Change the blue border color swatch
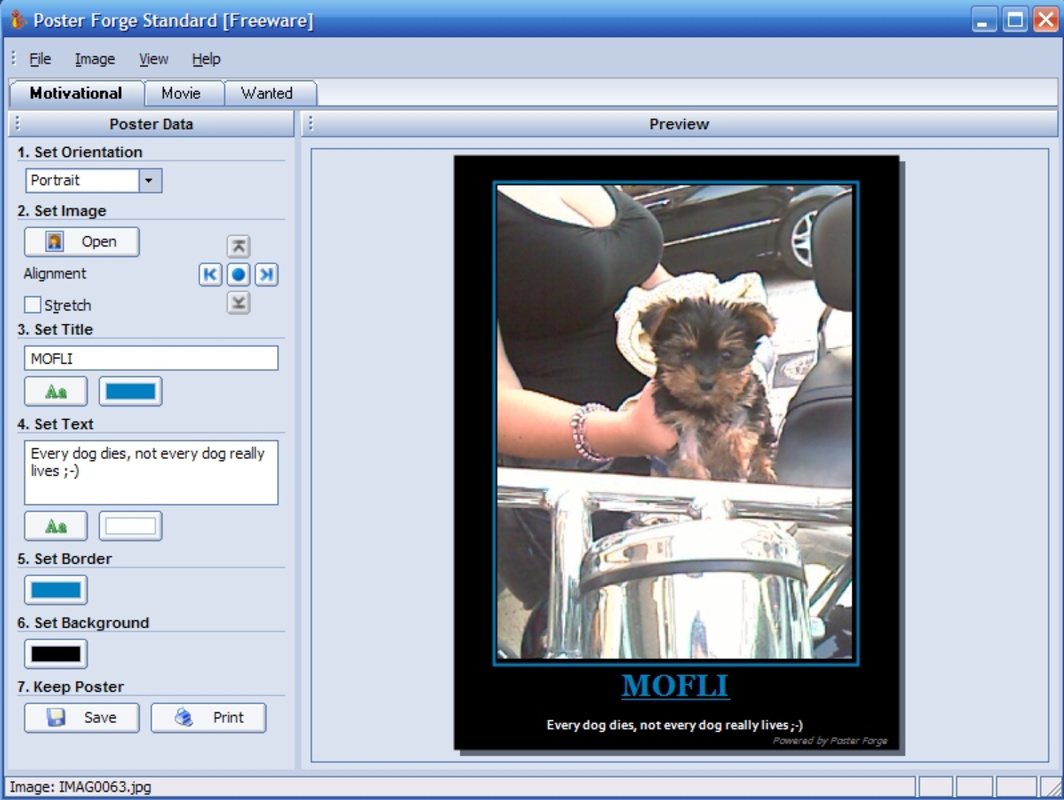 55,590
